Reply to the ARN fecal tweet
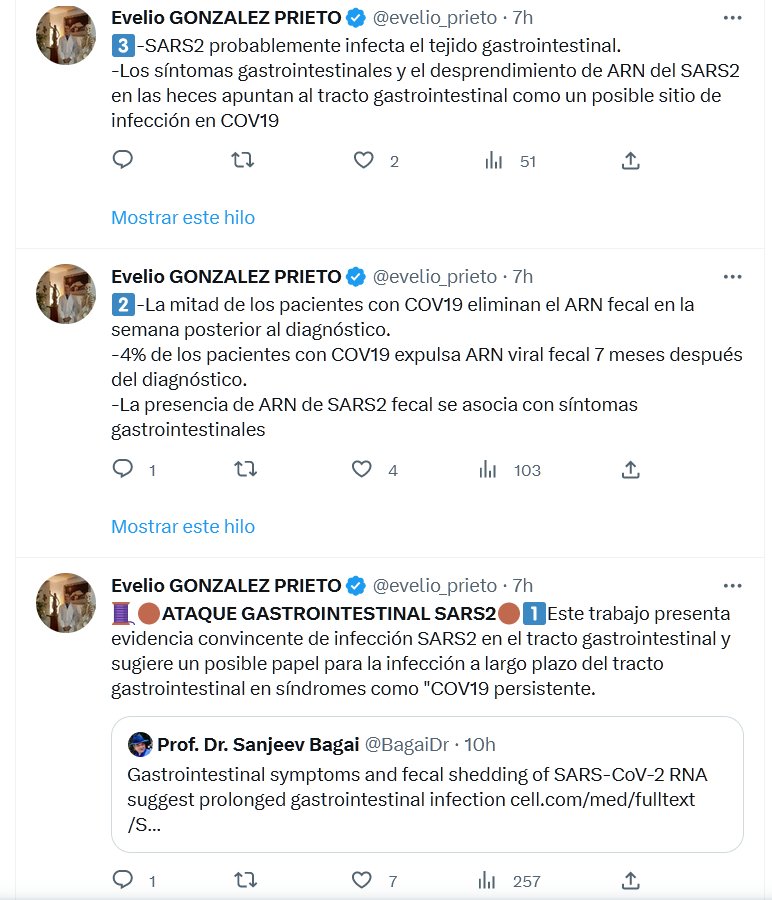The width and height of the screenshot is (772, 900). tap(123, 469)
